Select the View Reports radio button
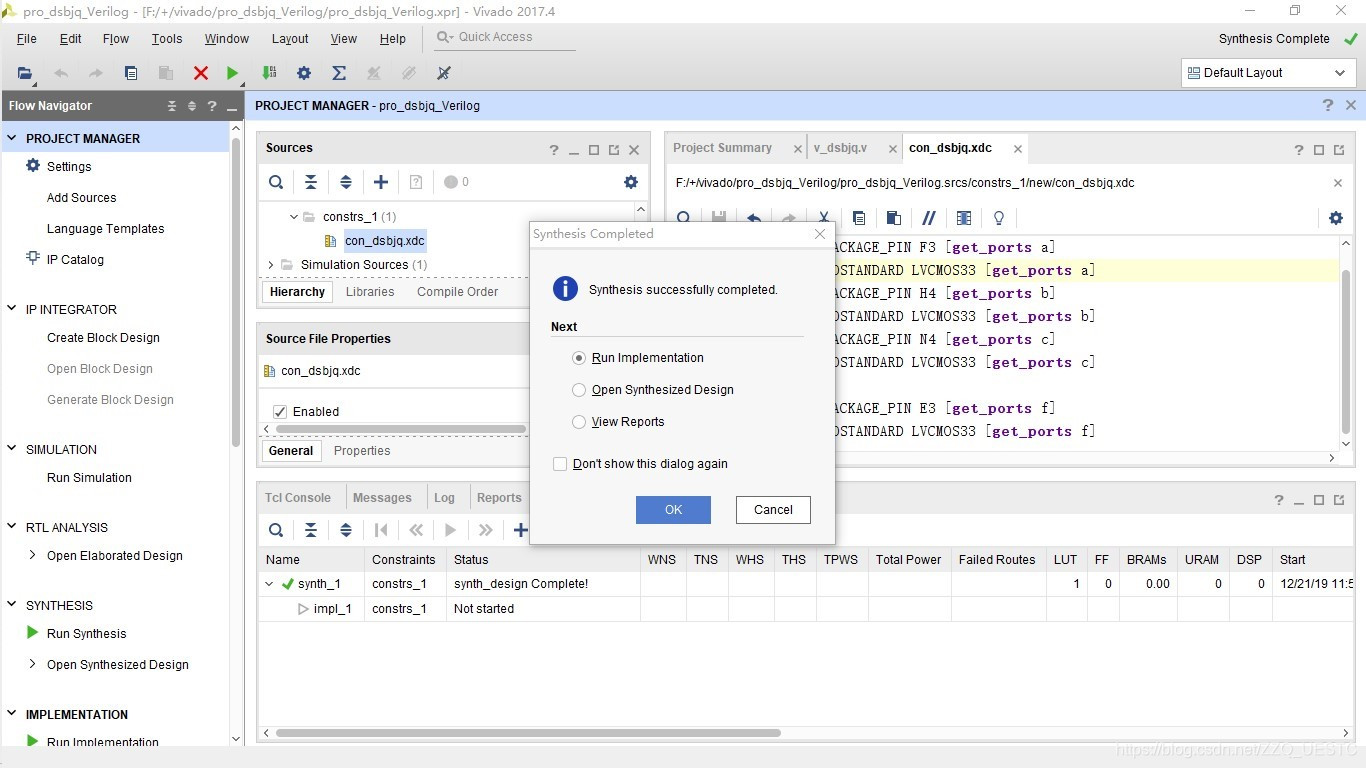The height and width of the screenshot is (768, 1366). (x=579, y=422)
